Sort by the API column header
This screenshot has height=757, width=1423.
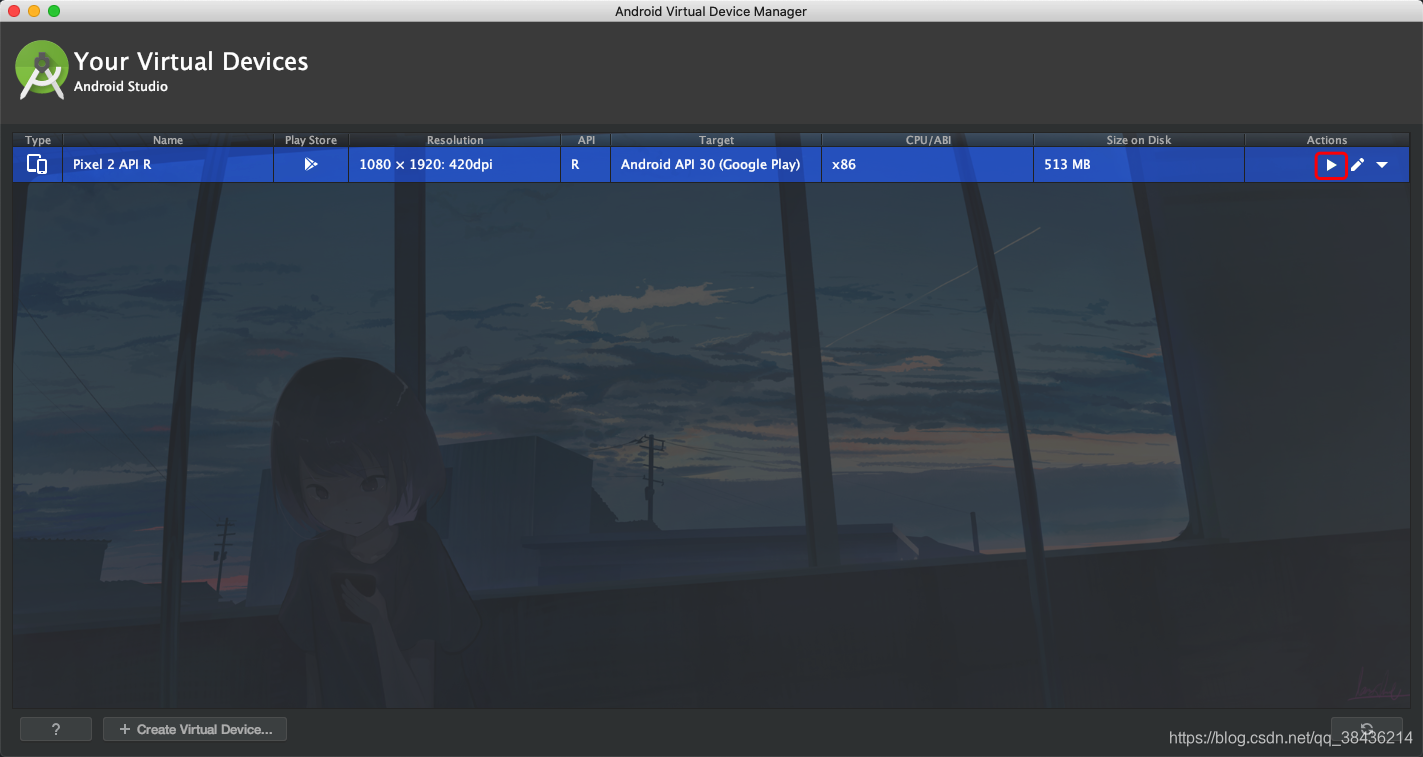(586, 140)
